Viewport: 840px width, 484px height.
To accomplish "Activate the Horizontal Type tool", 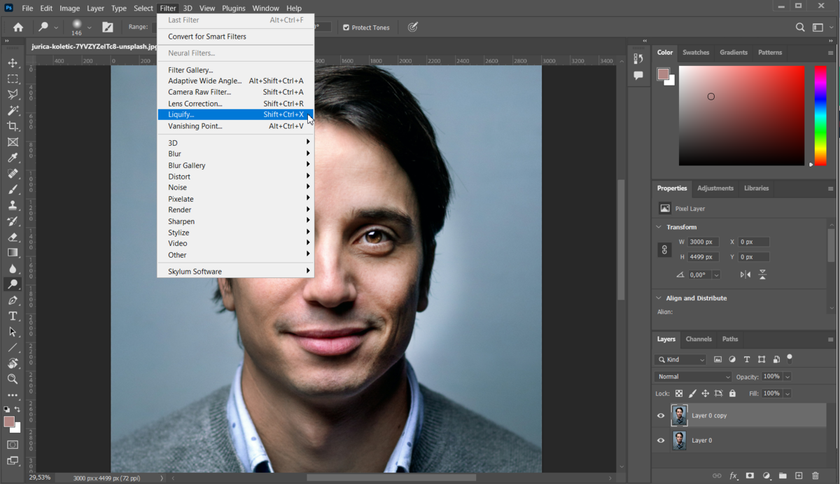I will [13, 316].
